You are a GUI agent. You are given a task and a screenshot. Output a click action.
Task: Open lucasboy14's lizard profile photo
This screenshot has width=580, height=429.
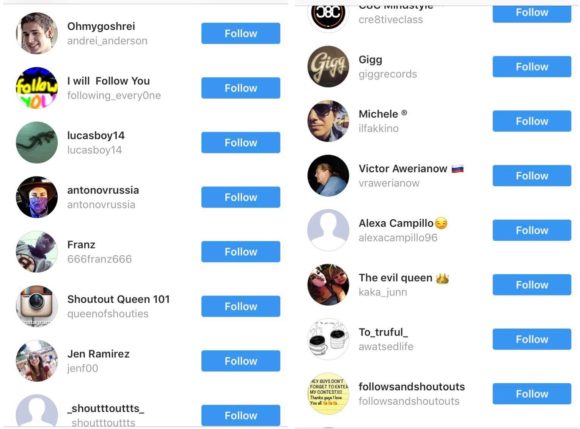(37, 142)
